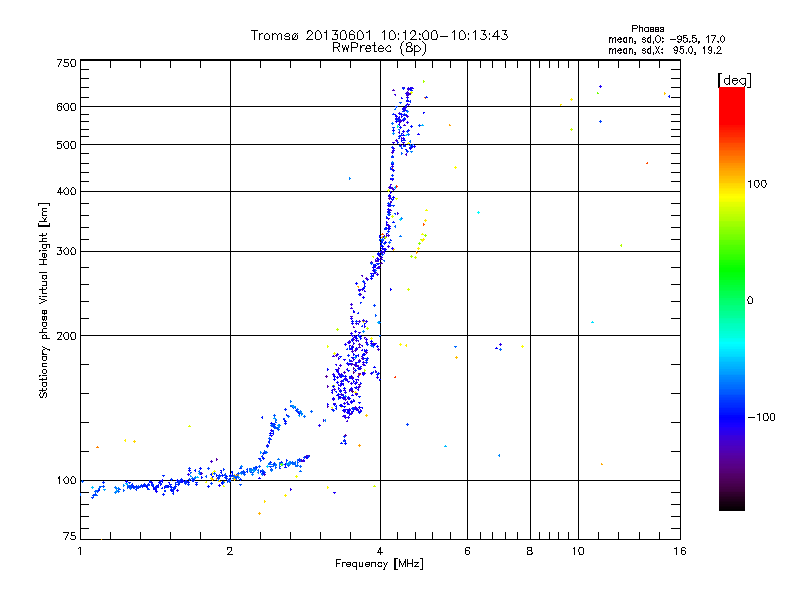Viewport: 800px width, 600px height.
Task: Click x-axis tick label '6'
Action: pos(467,551)
